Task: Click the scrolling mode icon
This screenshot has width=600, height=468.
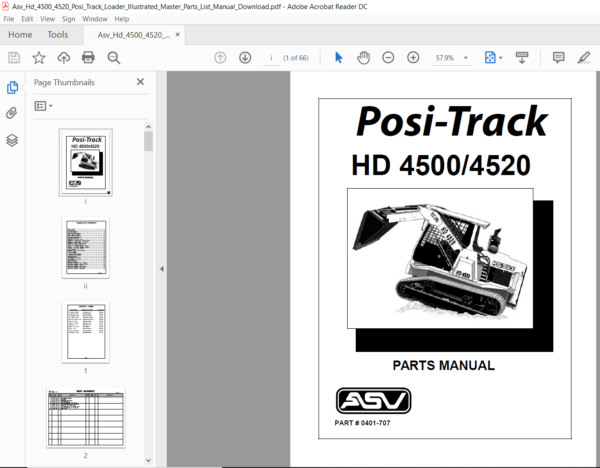Action: pyautogui.click(x=522, y=58)
